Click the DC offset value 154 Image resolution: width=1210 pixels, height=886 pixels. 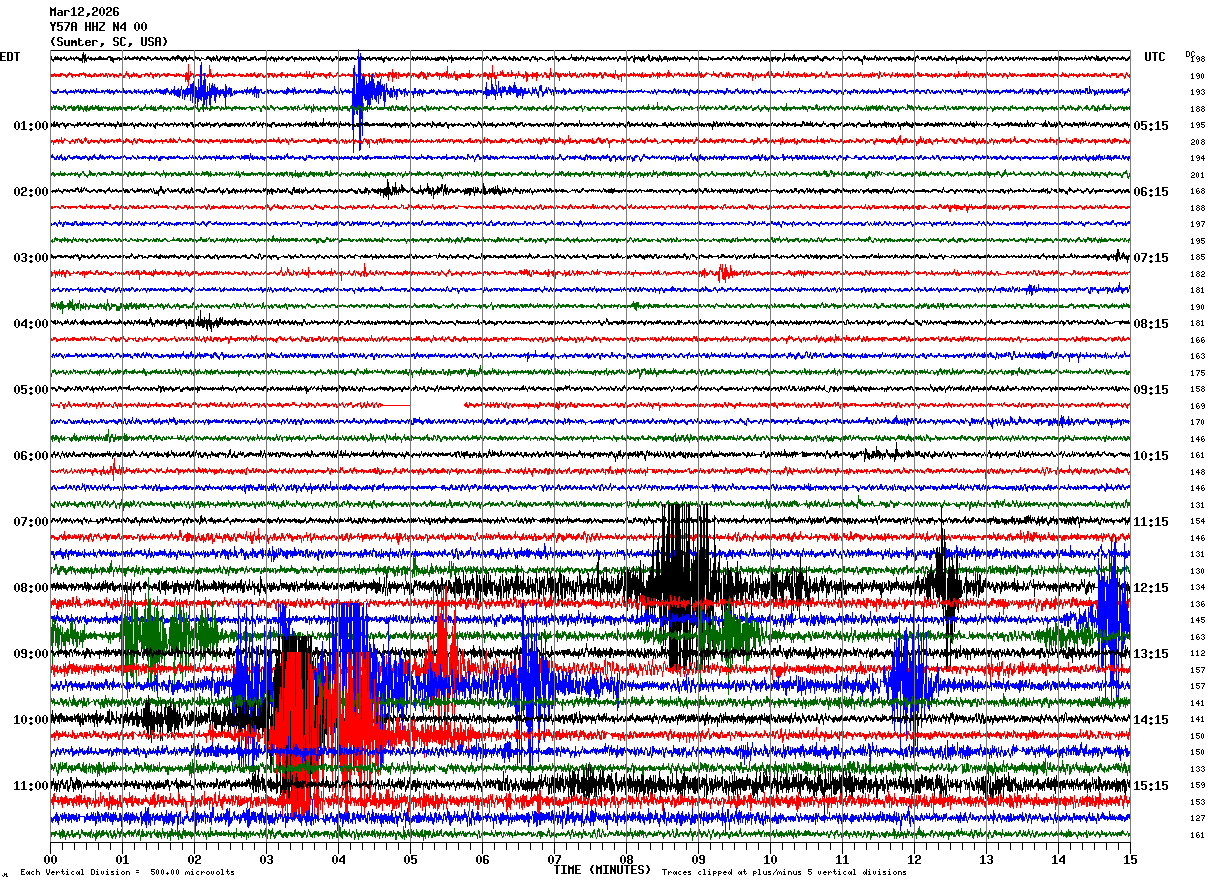[1197, 522]
